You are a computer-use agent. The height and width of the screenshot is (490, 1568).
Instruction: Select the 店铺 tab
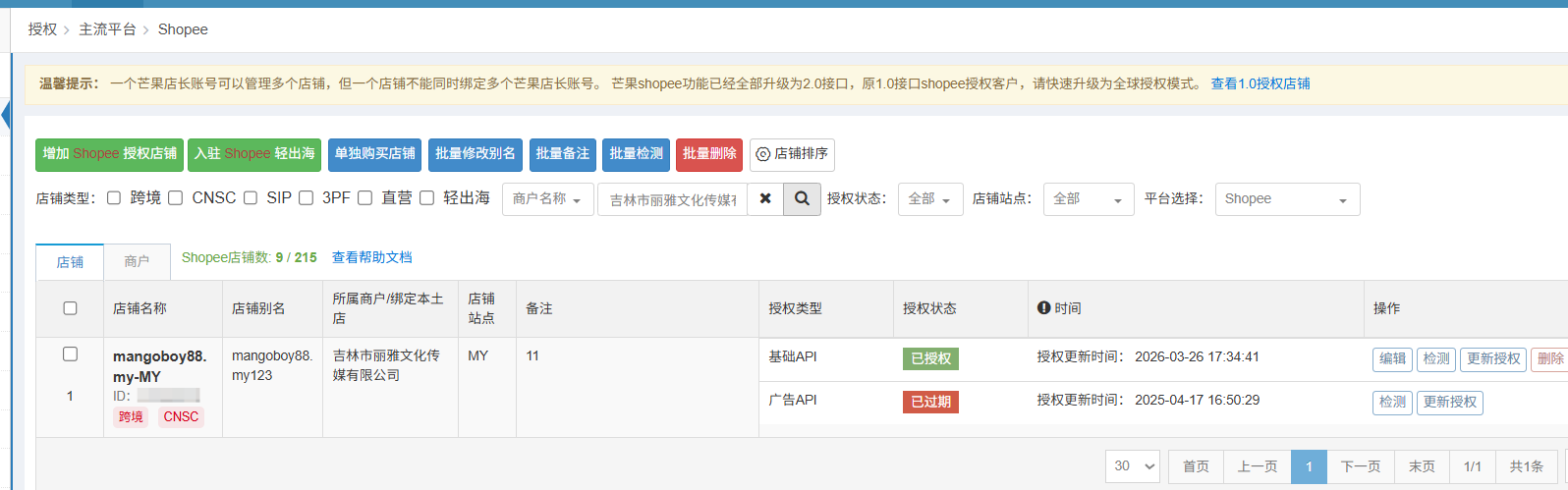70,262
